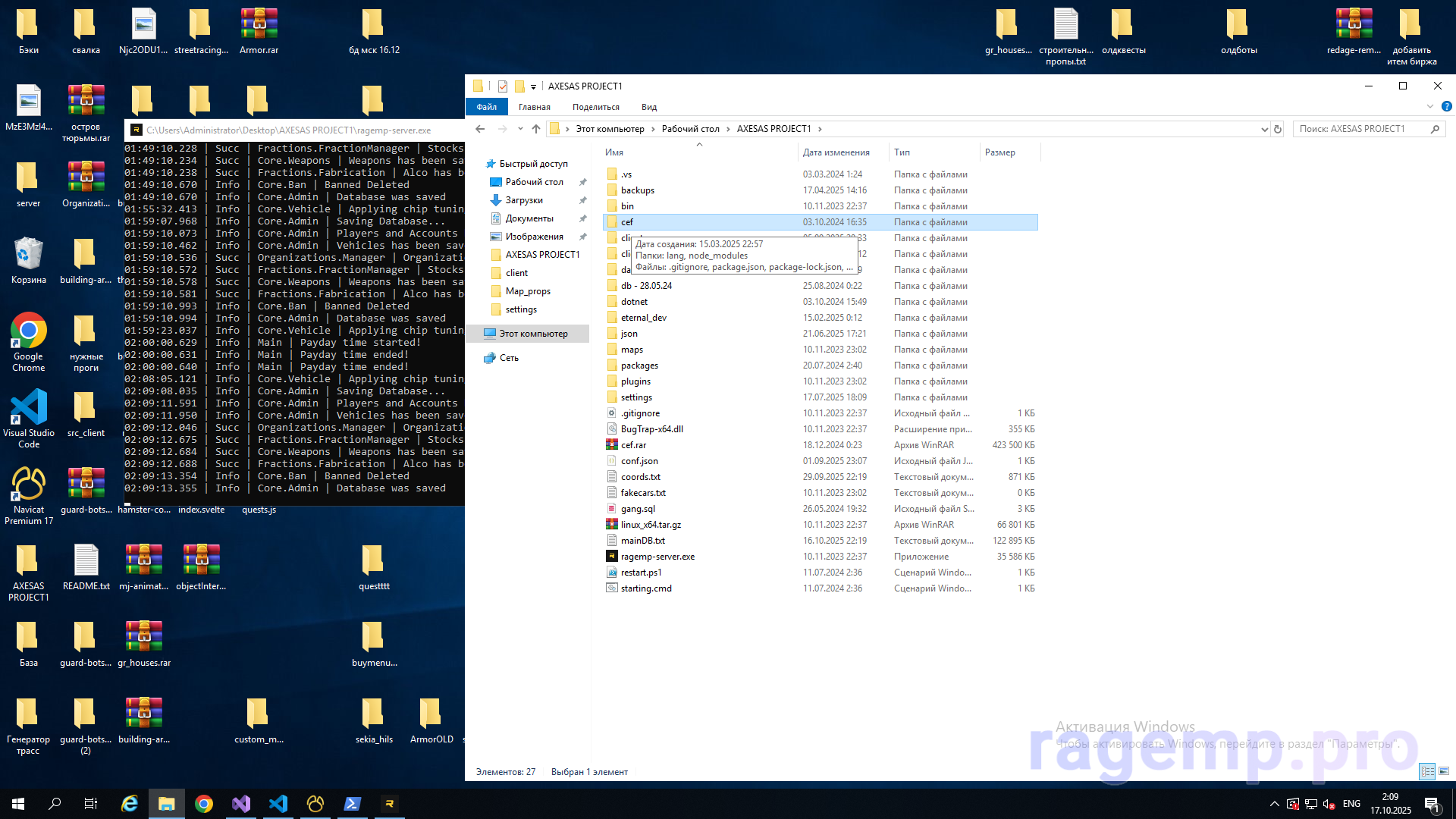The height and width of the screenshot is (819, 1456).
Task: Click the Up directory arrow in Explorer
Action: pyautogui.click(x=536, y=129)
